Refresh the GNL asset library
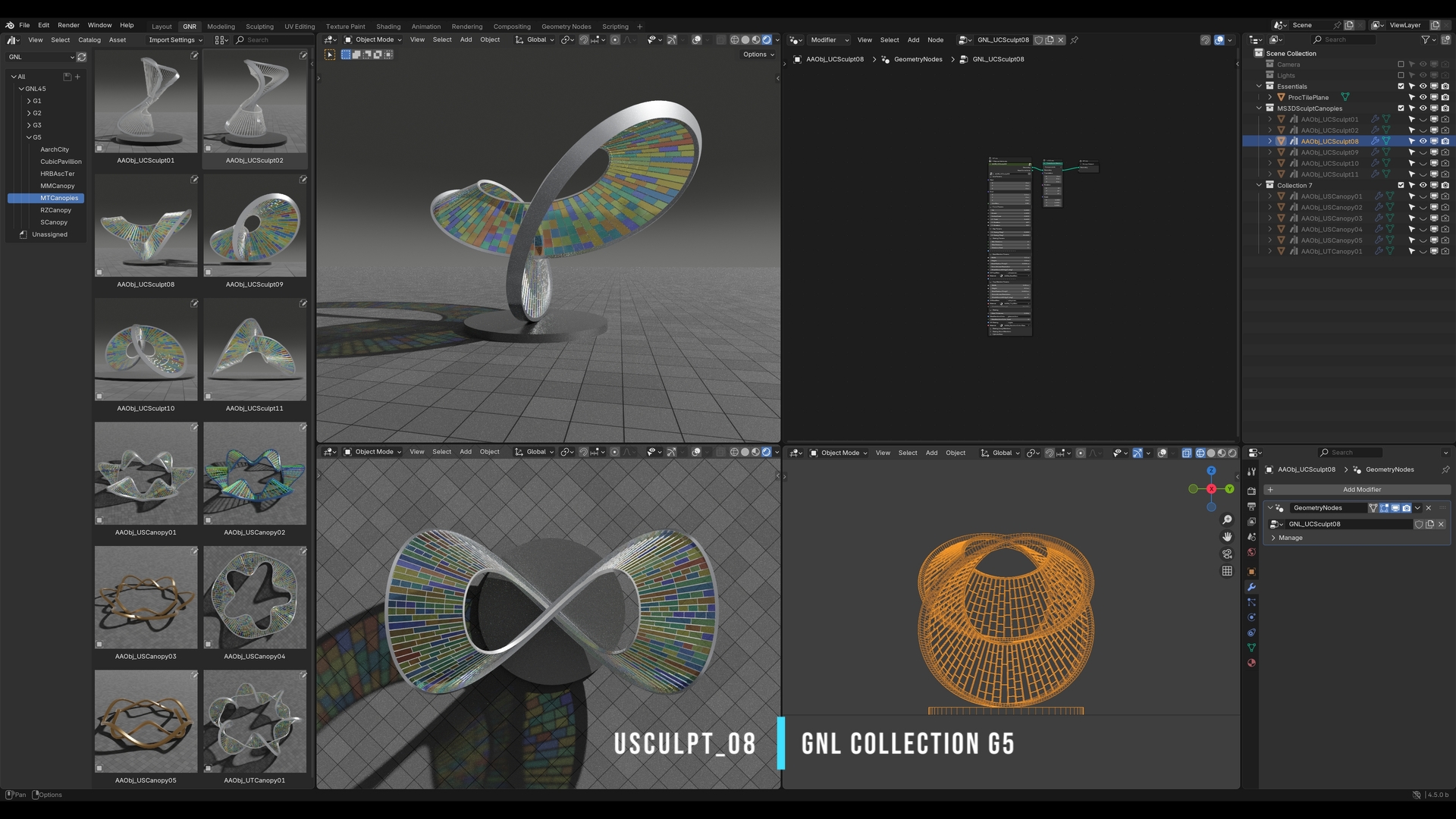 (x=82, y=57)
